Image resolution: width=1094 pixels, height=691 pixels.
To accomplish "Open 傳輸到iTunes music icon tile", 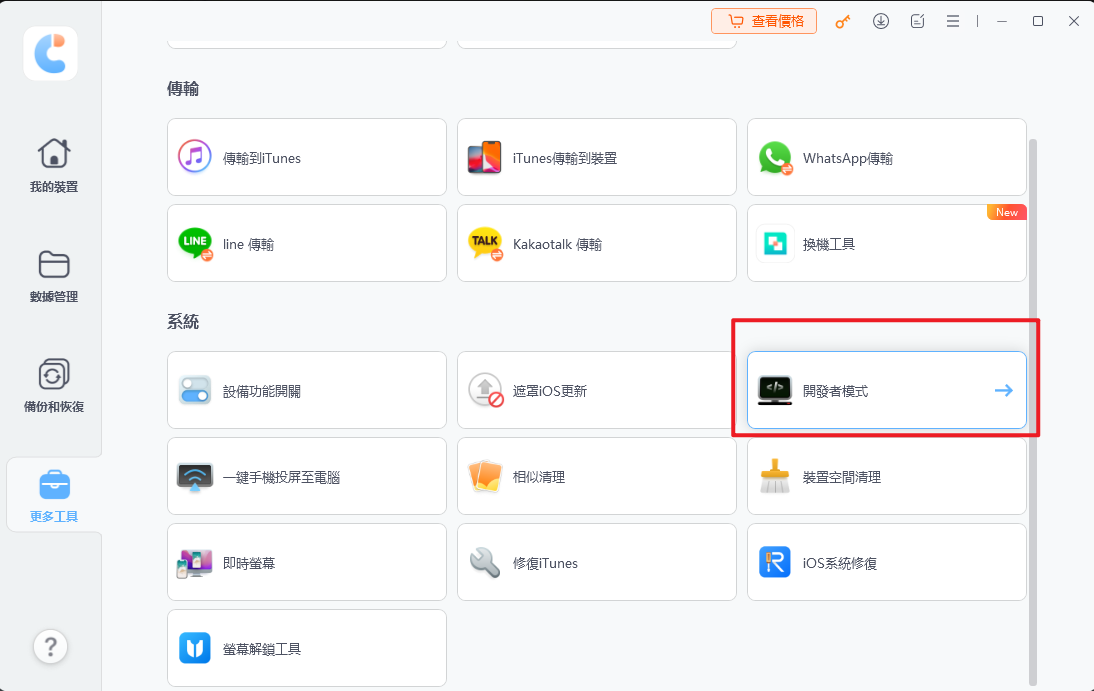I will [x=306, y=158].
